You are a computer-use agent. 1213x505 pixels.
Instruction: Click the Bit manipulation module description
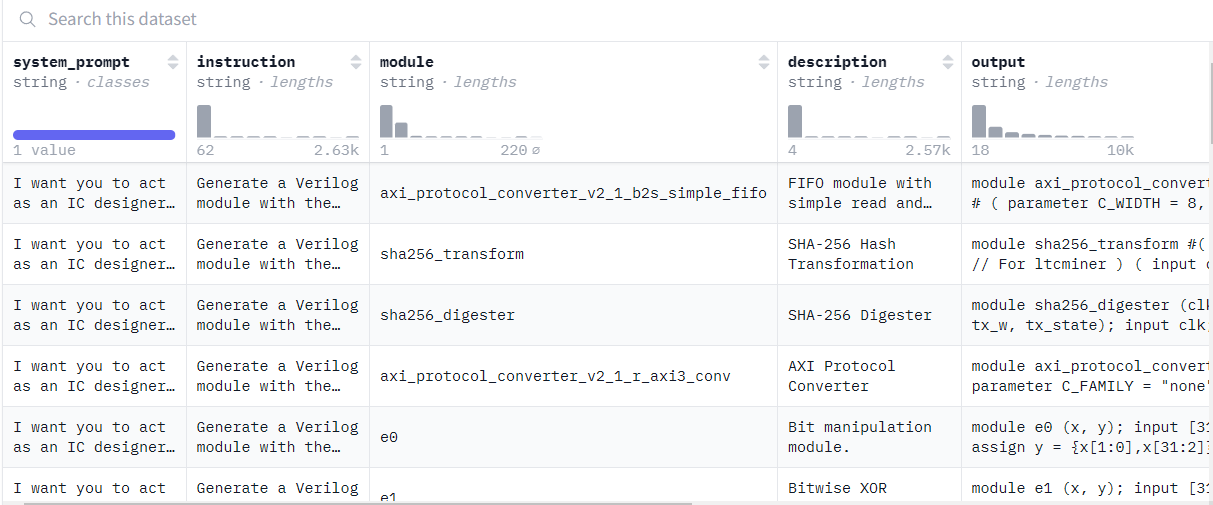point(859,437)
